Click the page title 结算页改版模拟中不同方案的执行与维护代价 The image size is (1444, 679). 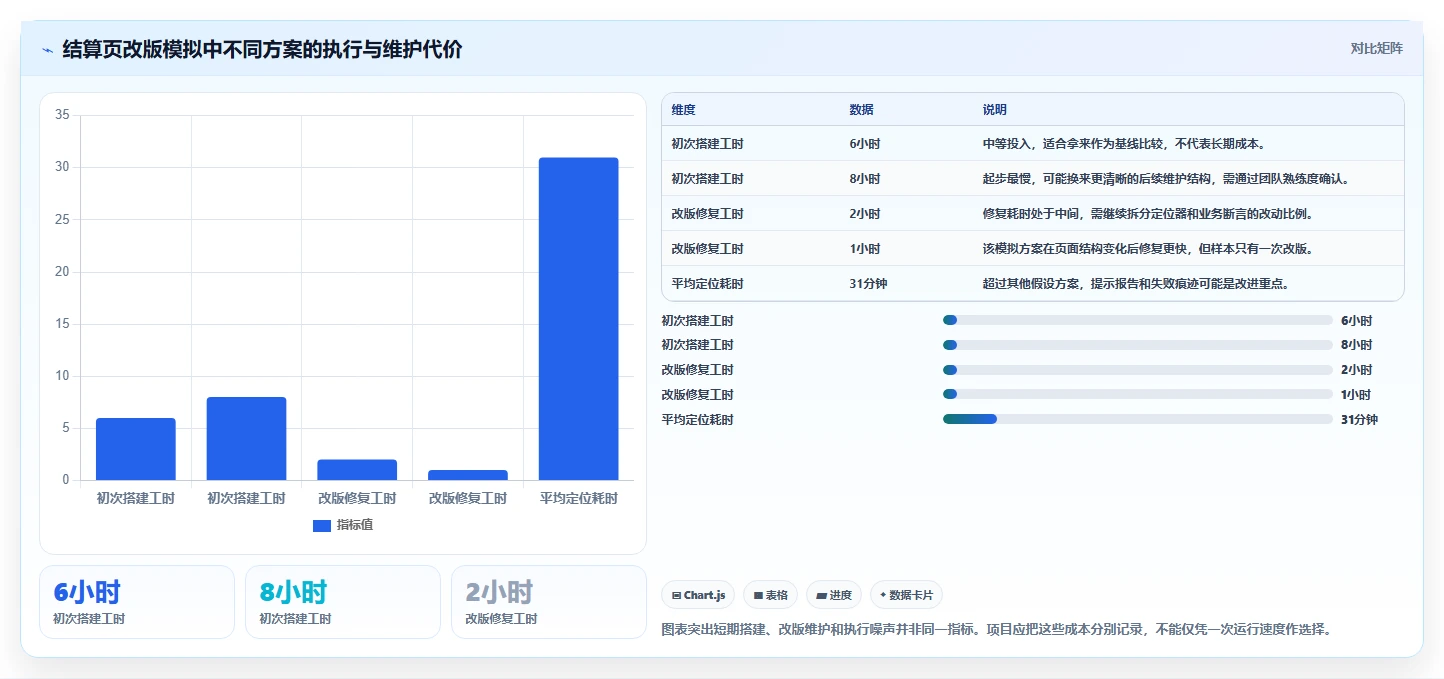[x=262, y=49]
